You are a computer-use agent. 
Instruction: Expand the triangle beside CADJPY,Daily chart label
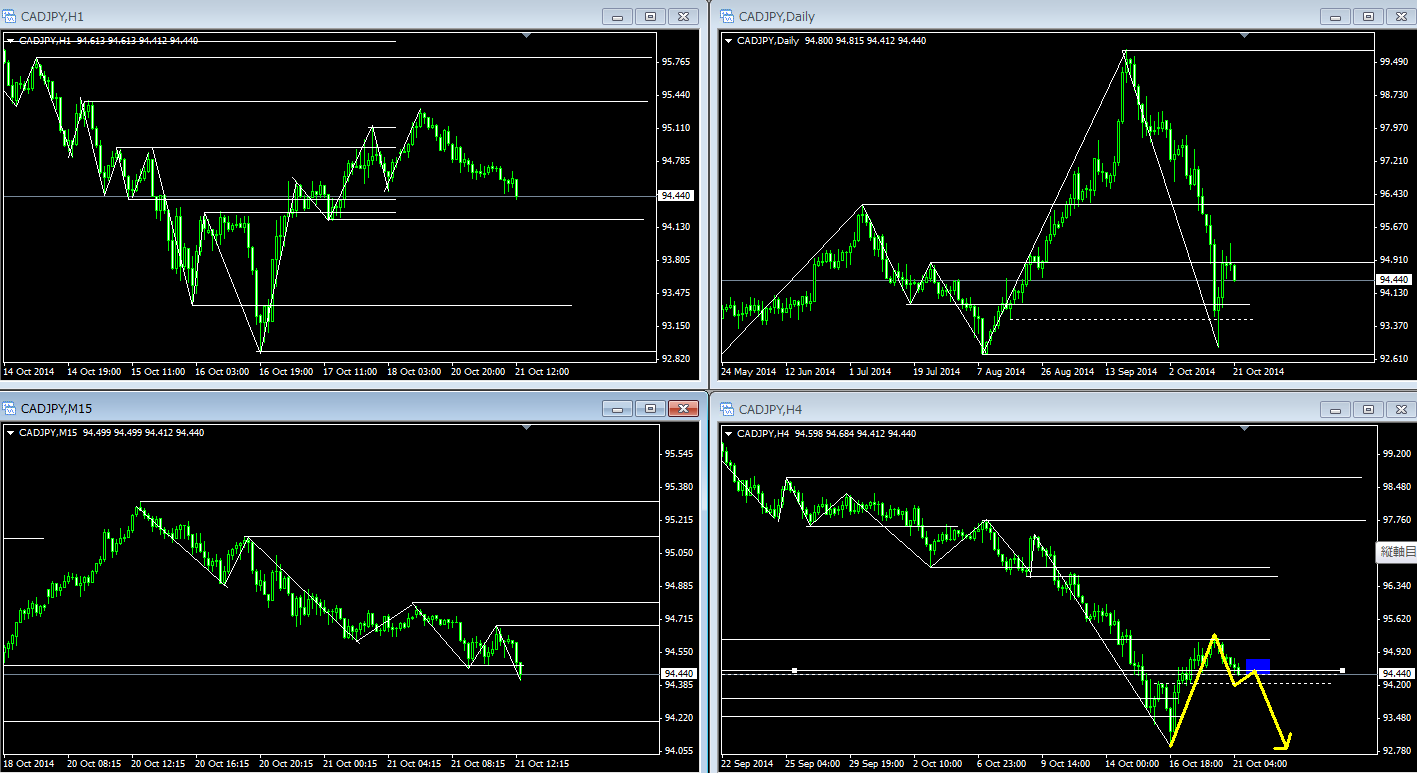(728, 41)
